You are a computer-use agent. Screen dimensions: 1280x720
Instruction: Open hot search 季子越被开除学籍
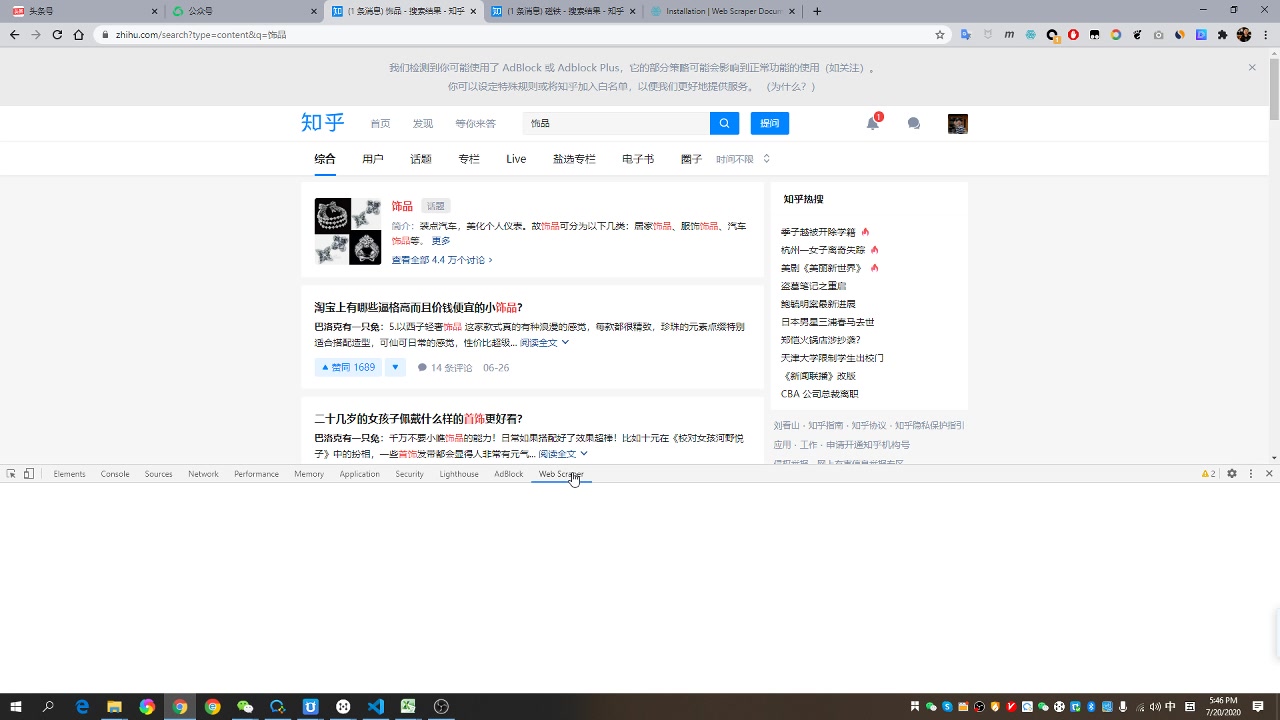pyautogui.click(x=818, y=232)
